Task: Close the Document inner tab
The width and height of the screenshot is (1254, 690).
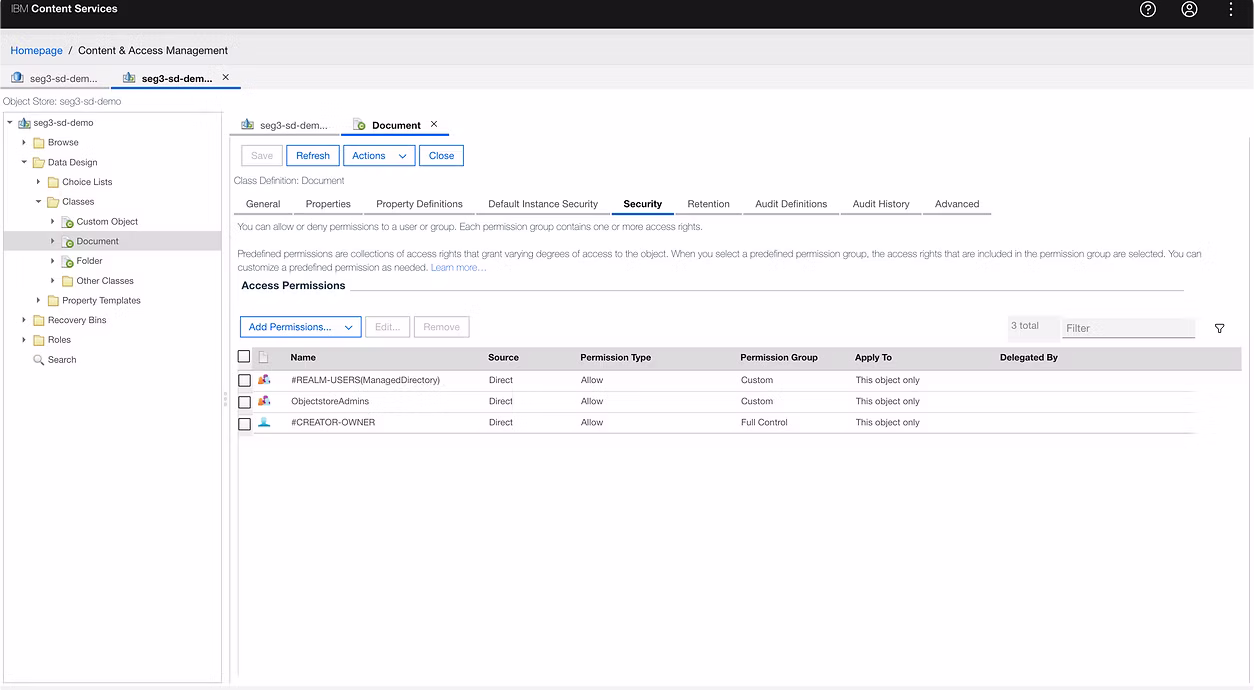Action: pos(434,124)
